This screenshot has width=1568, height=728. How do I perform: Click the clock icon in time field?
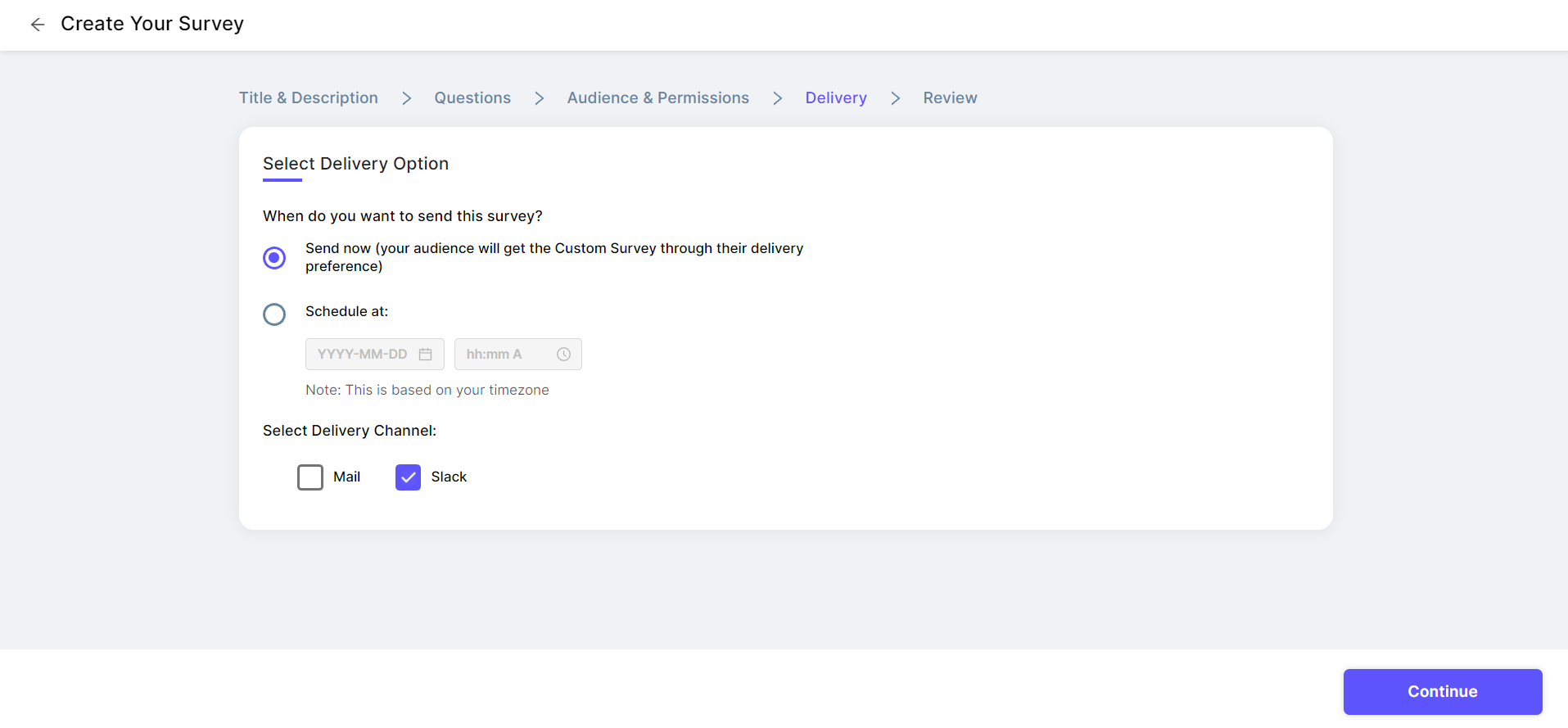[x=563, y=355]
